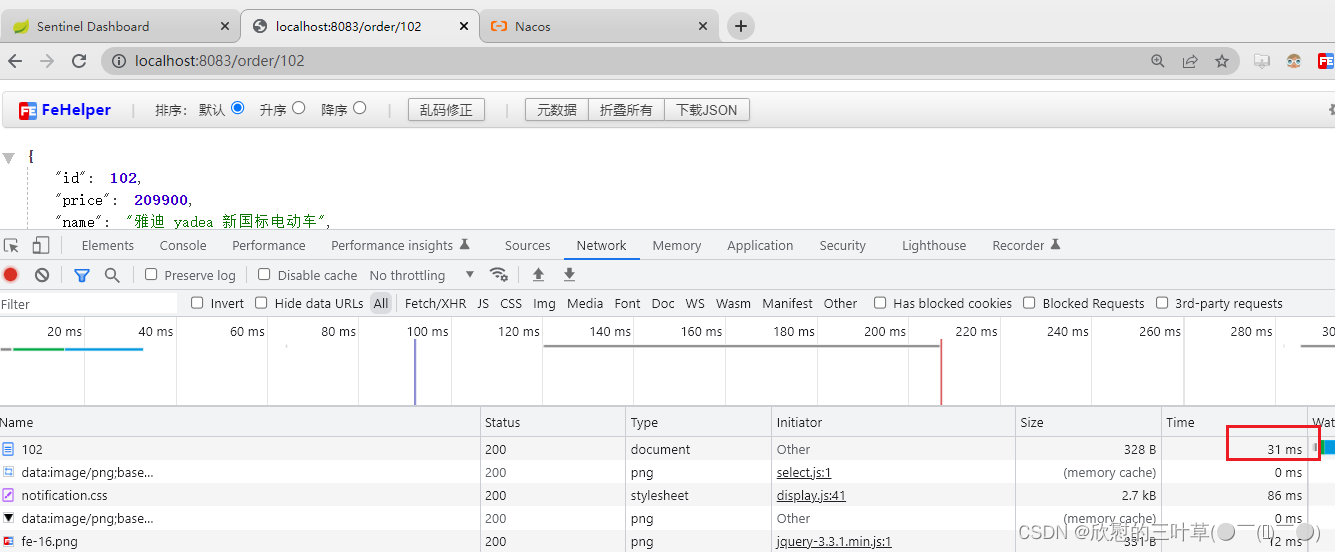Share this page from the address bar

coord(1190,61)
